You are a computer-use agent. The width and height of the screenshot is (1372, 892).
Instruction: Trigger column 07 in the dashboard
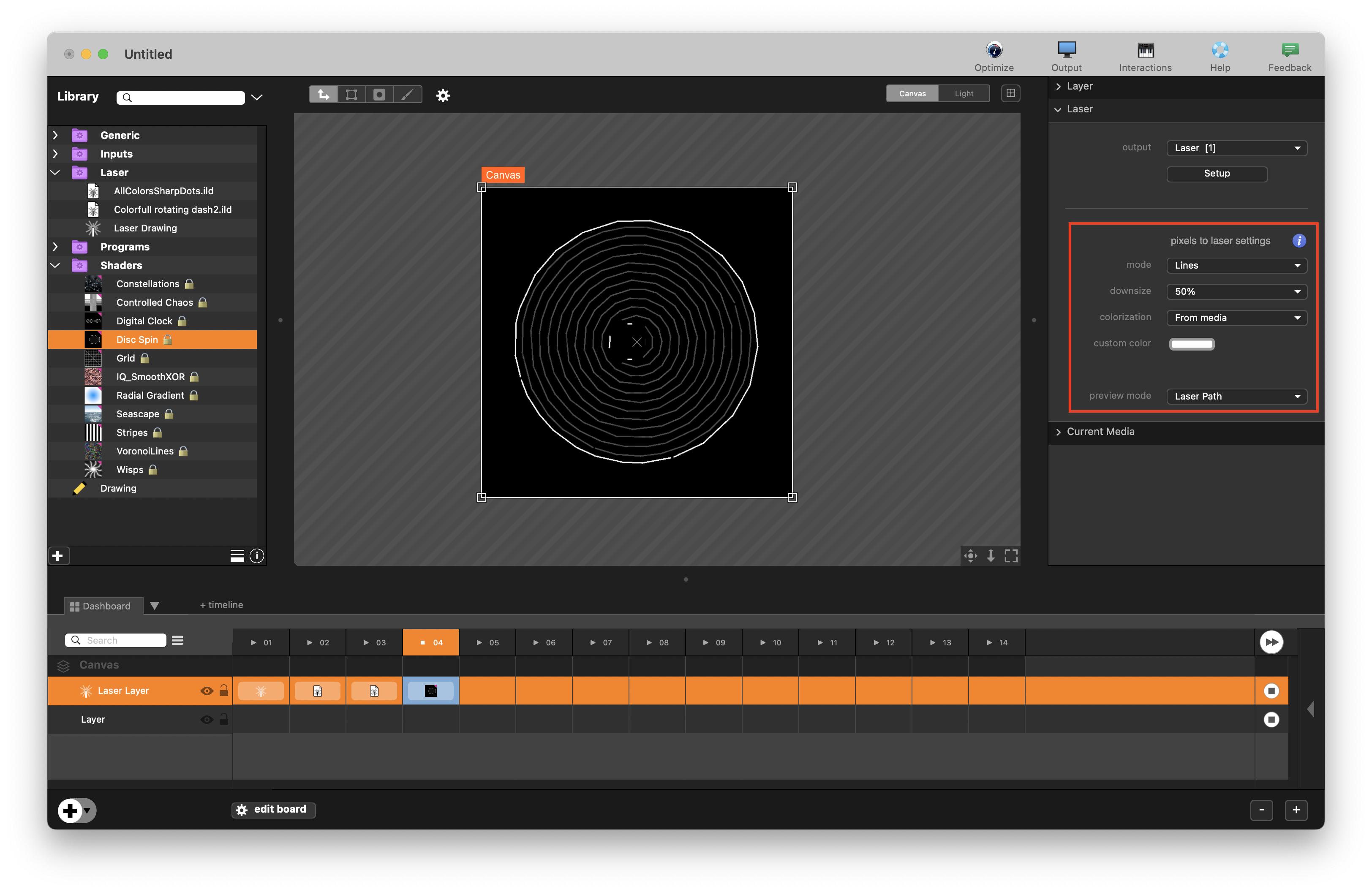(601, 642)
